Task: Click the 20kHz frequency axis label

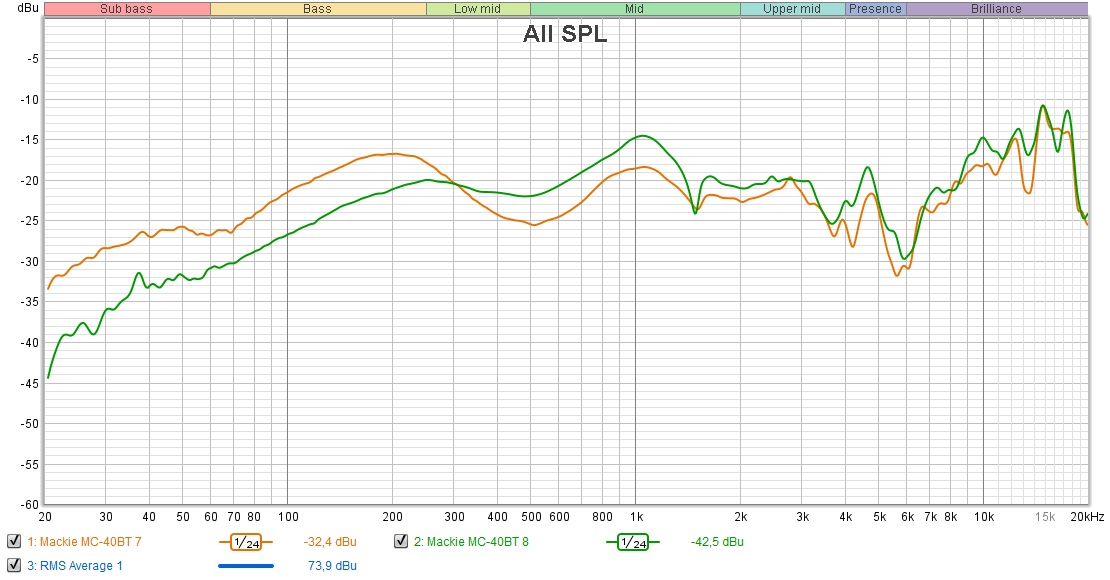Action: [x=1087, y=517]
